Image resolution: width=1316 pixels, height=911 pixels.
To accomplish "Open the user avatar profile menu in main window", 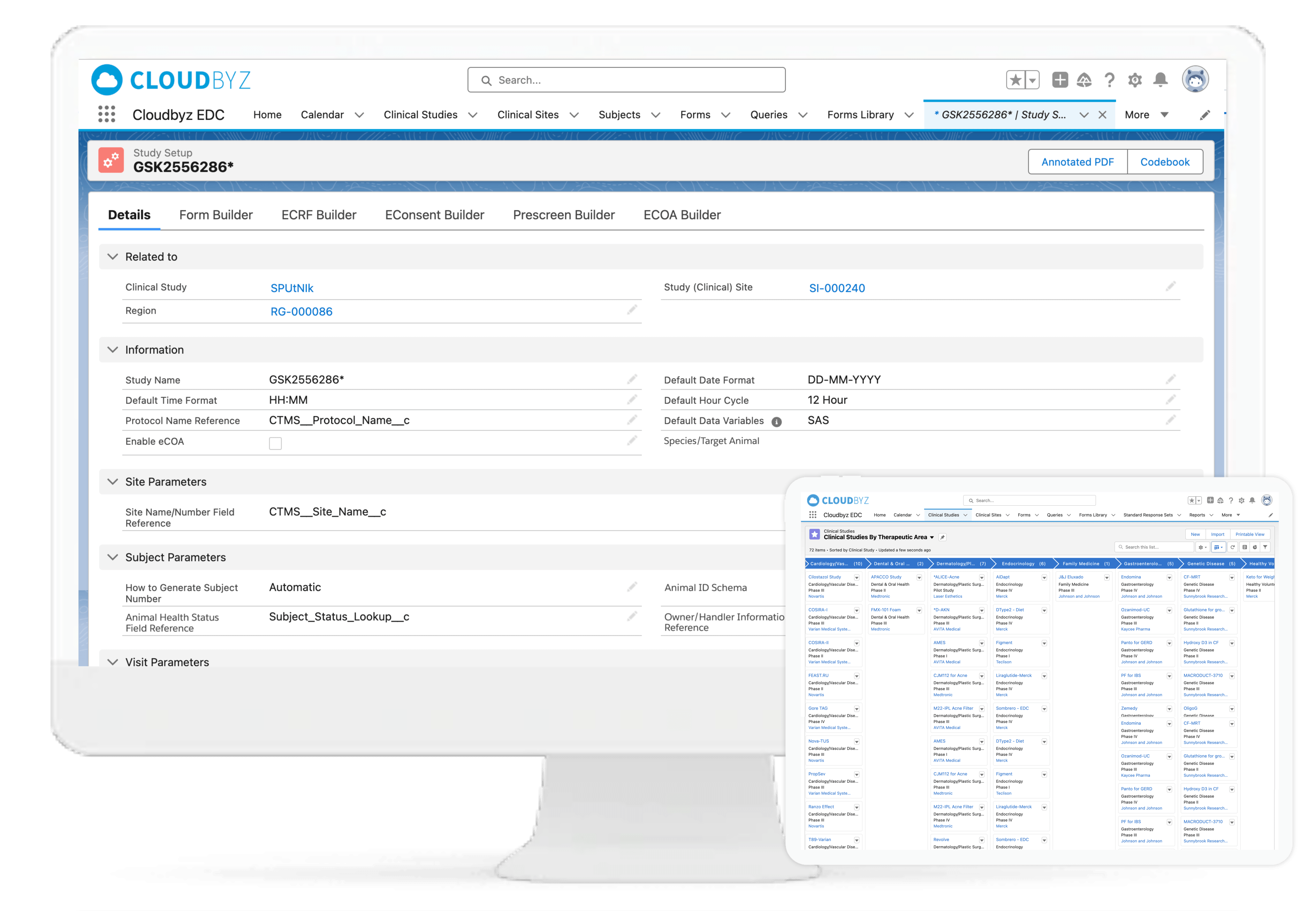I will click(1196, 79).
